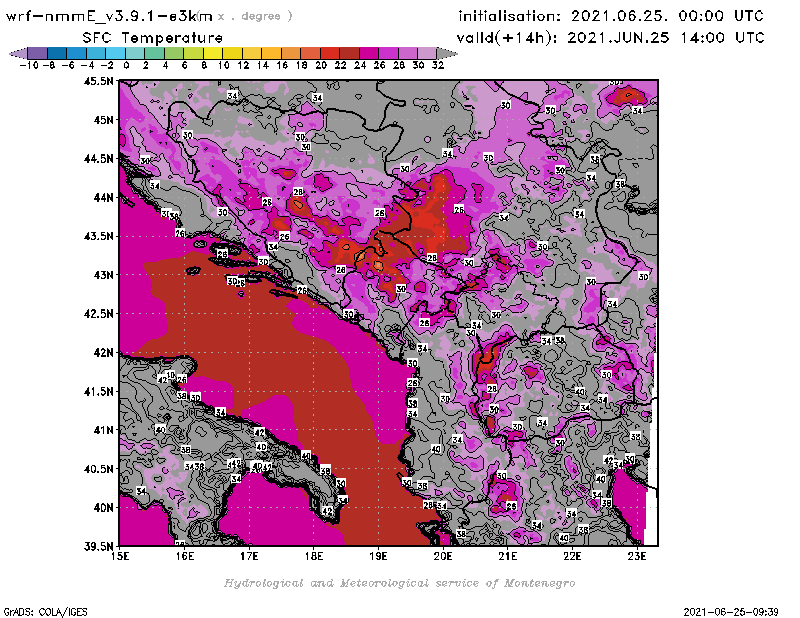Click the "45.5N" latitude label
Screen dimensions: 800x618
click(x=98, y=81)
